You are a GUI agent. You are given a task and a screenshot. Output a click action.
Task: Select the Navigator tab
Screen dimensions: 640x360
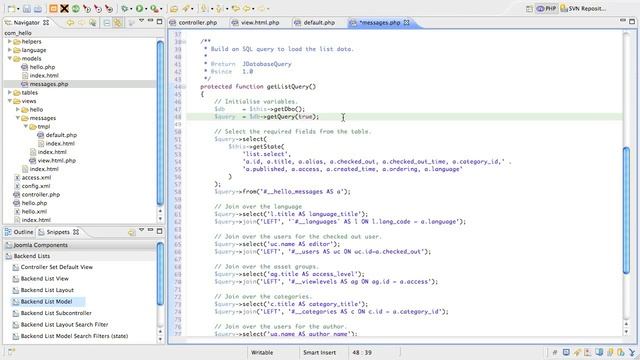tap(26, 23)
